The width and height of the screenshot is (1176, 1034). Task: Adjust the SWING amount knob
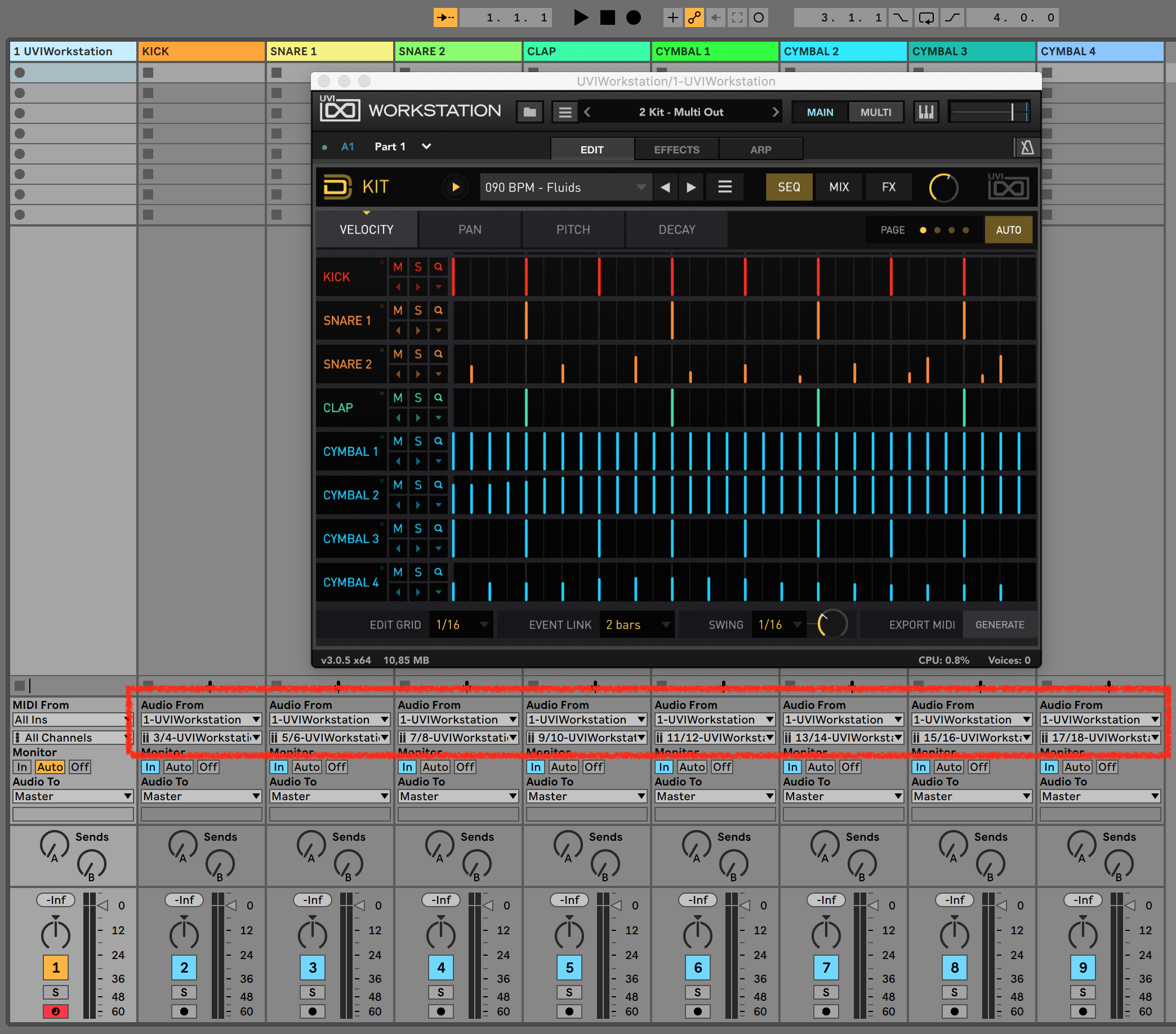[832, 624]
